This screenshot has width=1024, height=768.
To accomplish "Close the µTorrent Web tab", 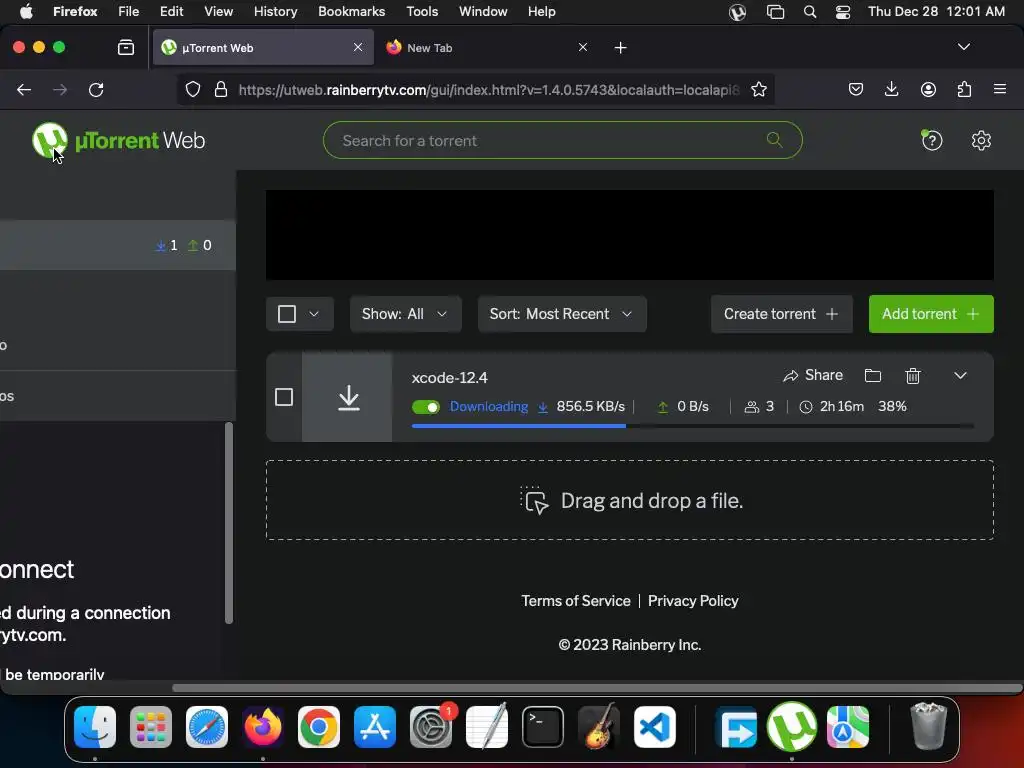I will click(x=358, y=47).
